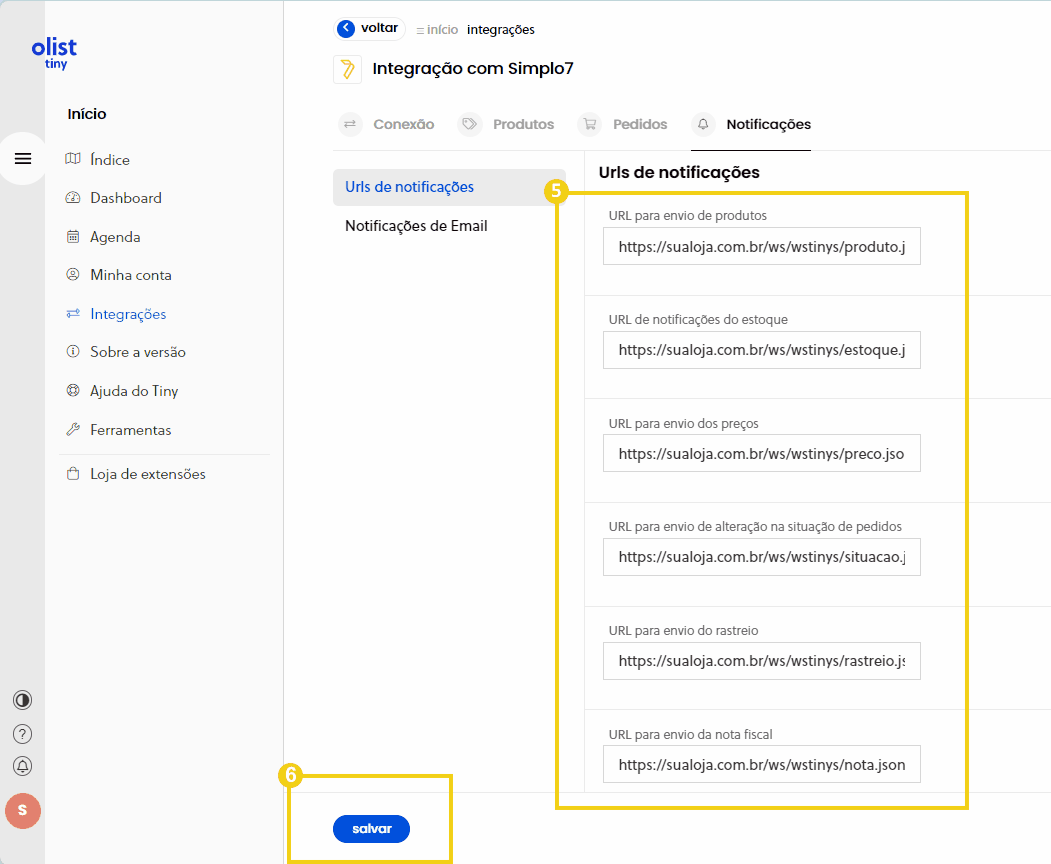Click the blue voltar arrow icon
Image resolution: width=1051 pixels, height=864 pixels.
[x=346, y=28]
